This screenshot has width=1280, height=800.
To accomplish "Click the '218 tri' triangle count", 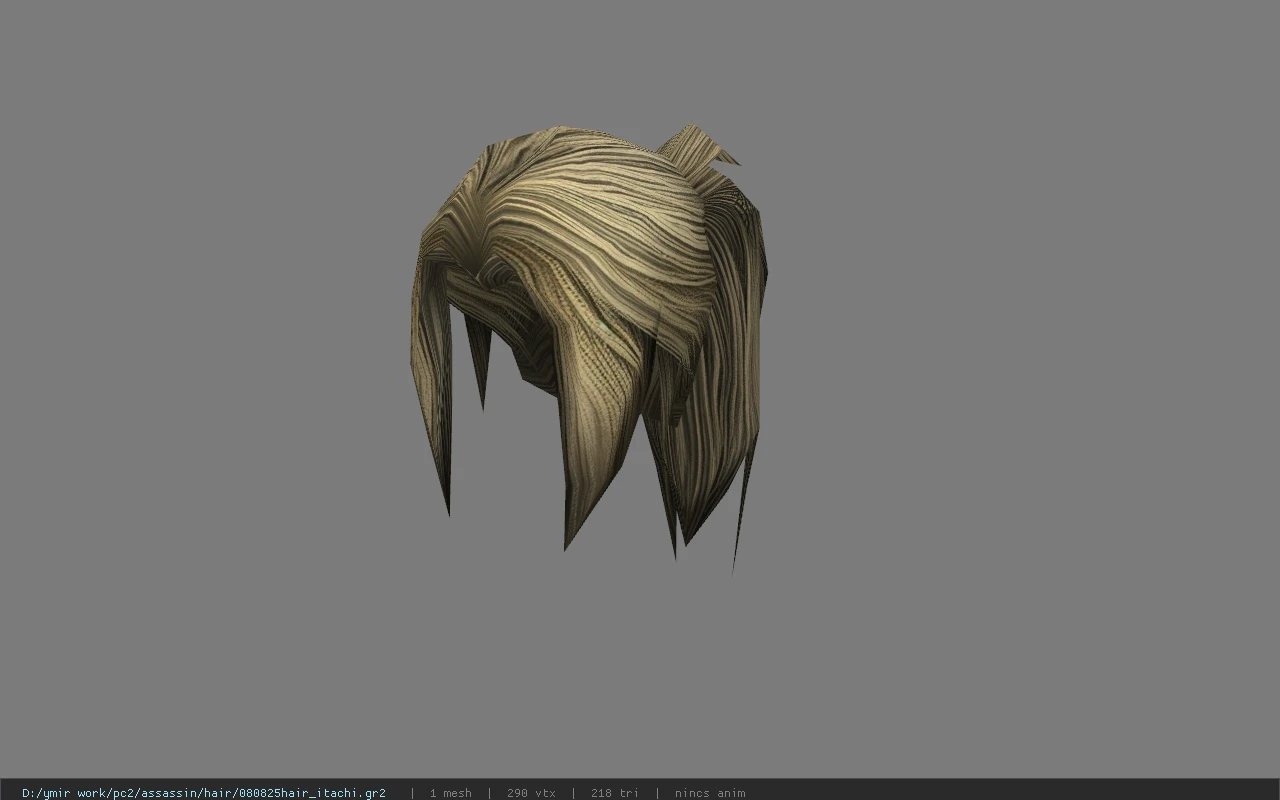I will [614, 793].
